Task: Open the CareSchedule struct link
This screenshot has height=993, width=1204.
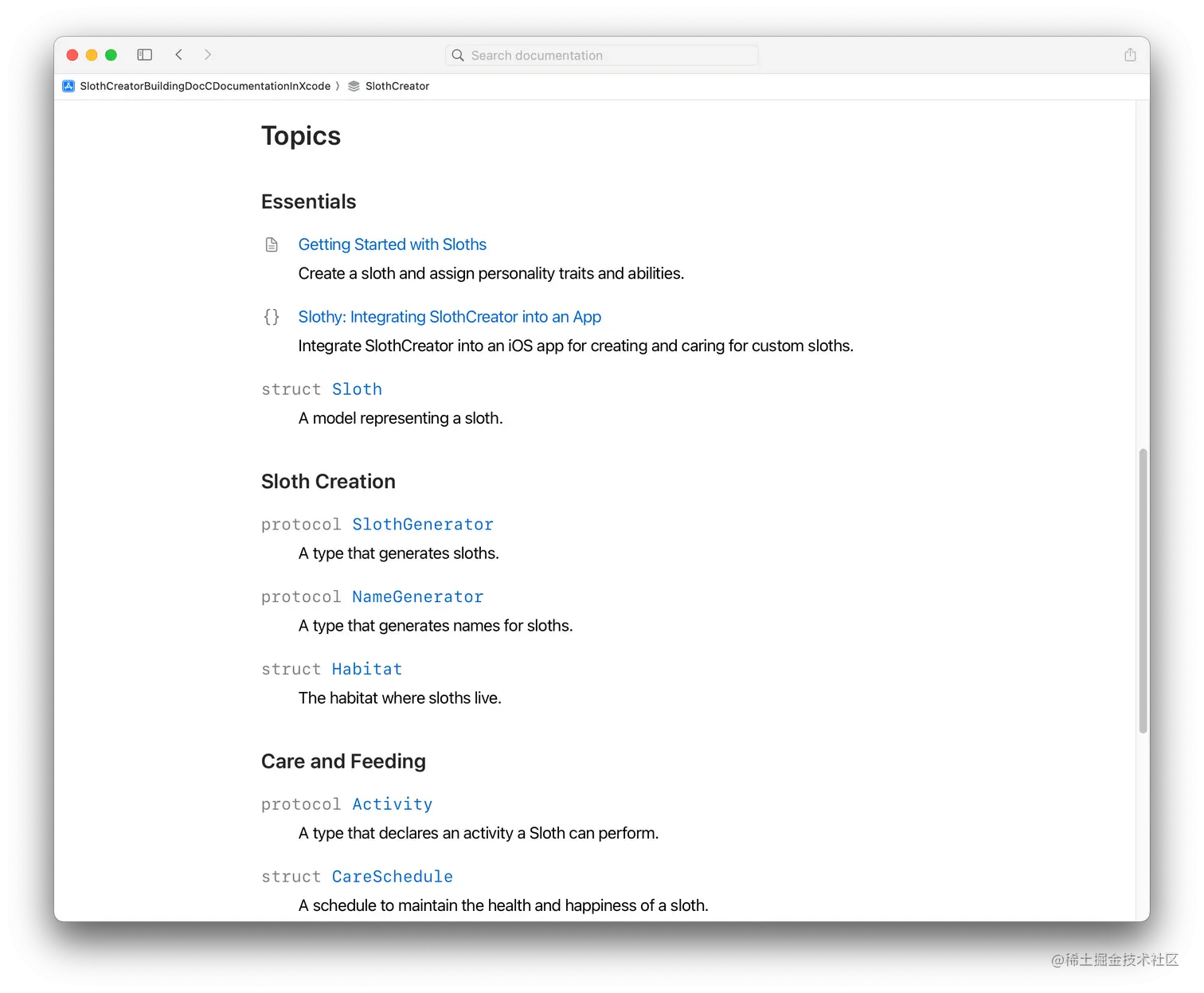Action: [x=392, y=877]
